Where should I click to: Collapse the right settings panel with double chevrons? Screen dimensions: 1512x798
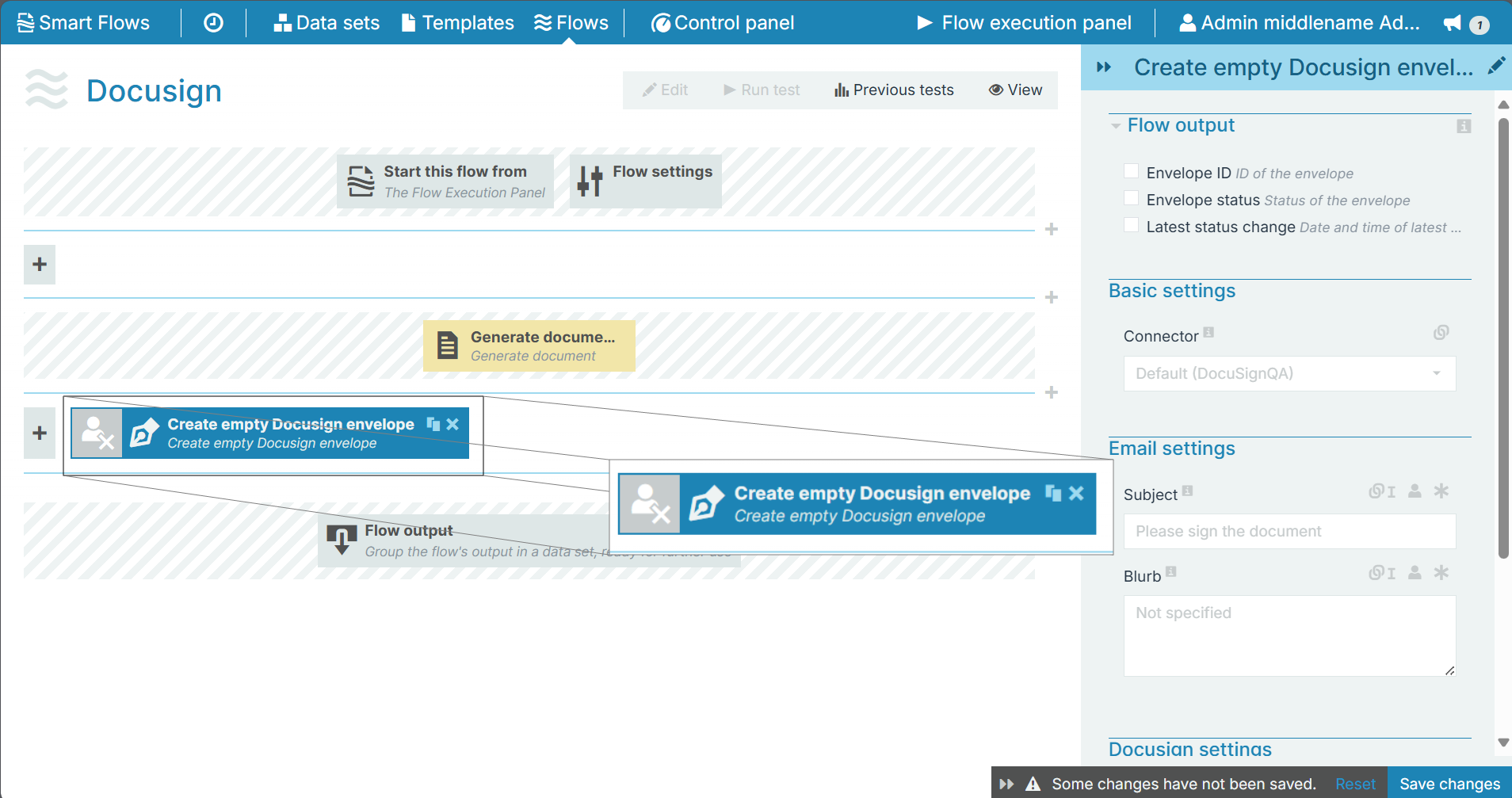click(x=1105, y=67)
